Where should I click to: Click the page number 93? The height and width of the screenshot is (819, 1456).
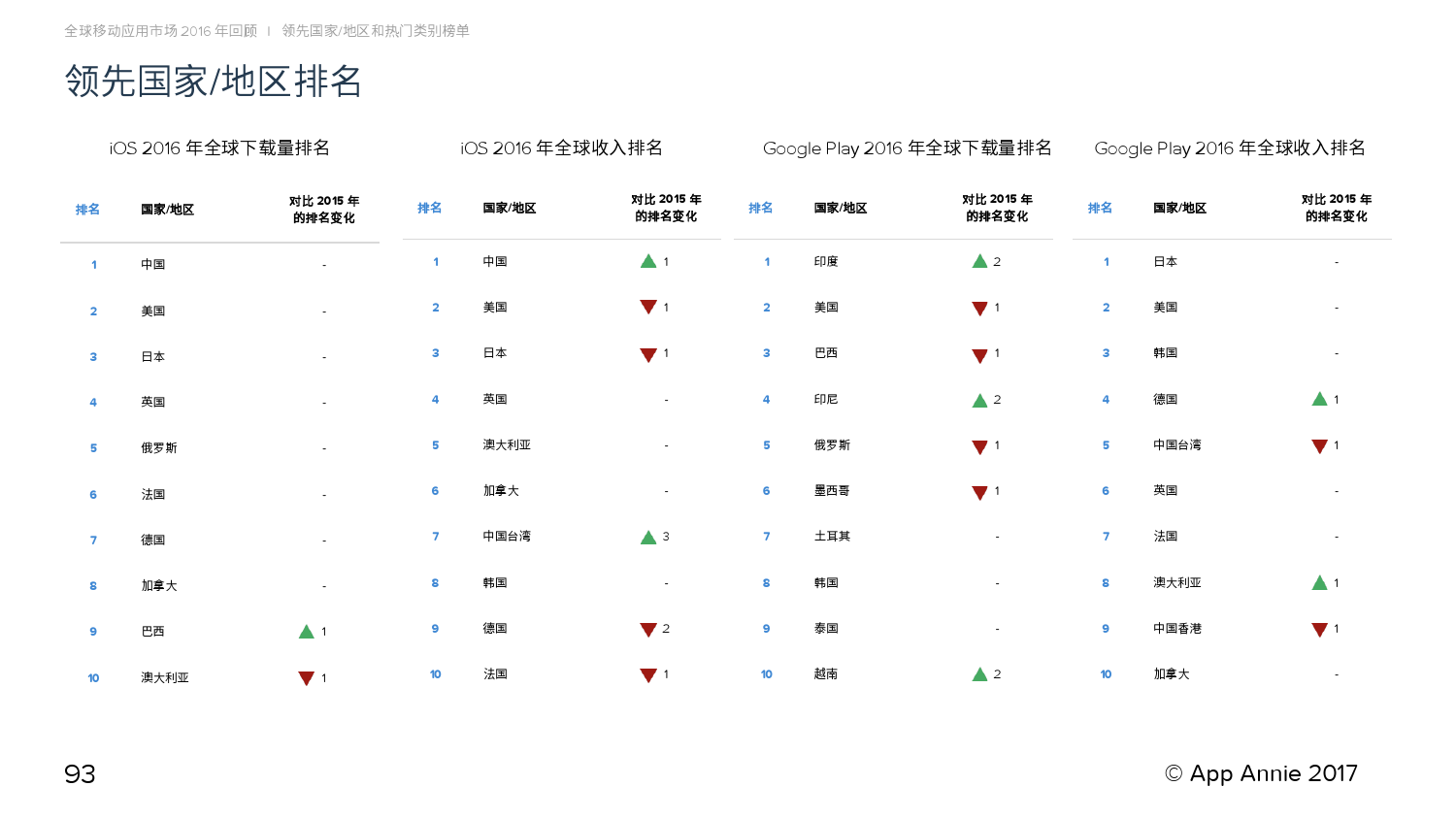click(x=80, y=774)
